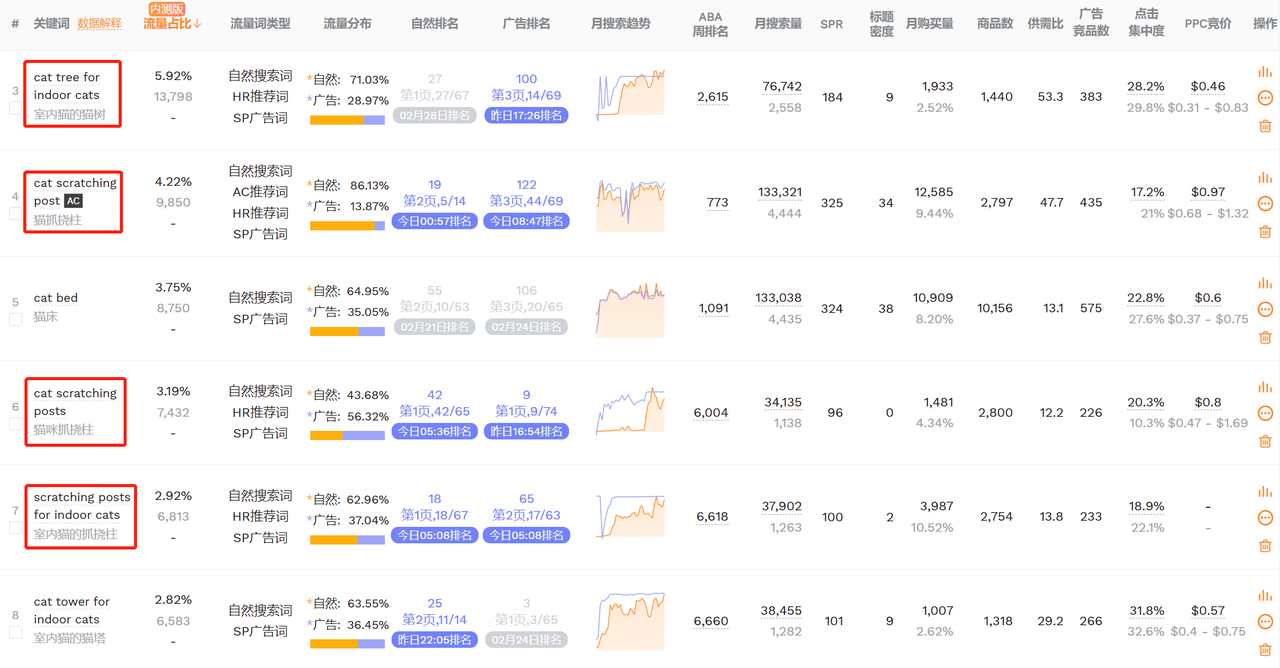The width and height of the screenshot is (1280, 668).
Task: Open the 数据解释 tab link
Action: point(99,23)
